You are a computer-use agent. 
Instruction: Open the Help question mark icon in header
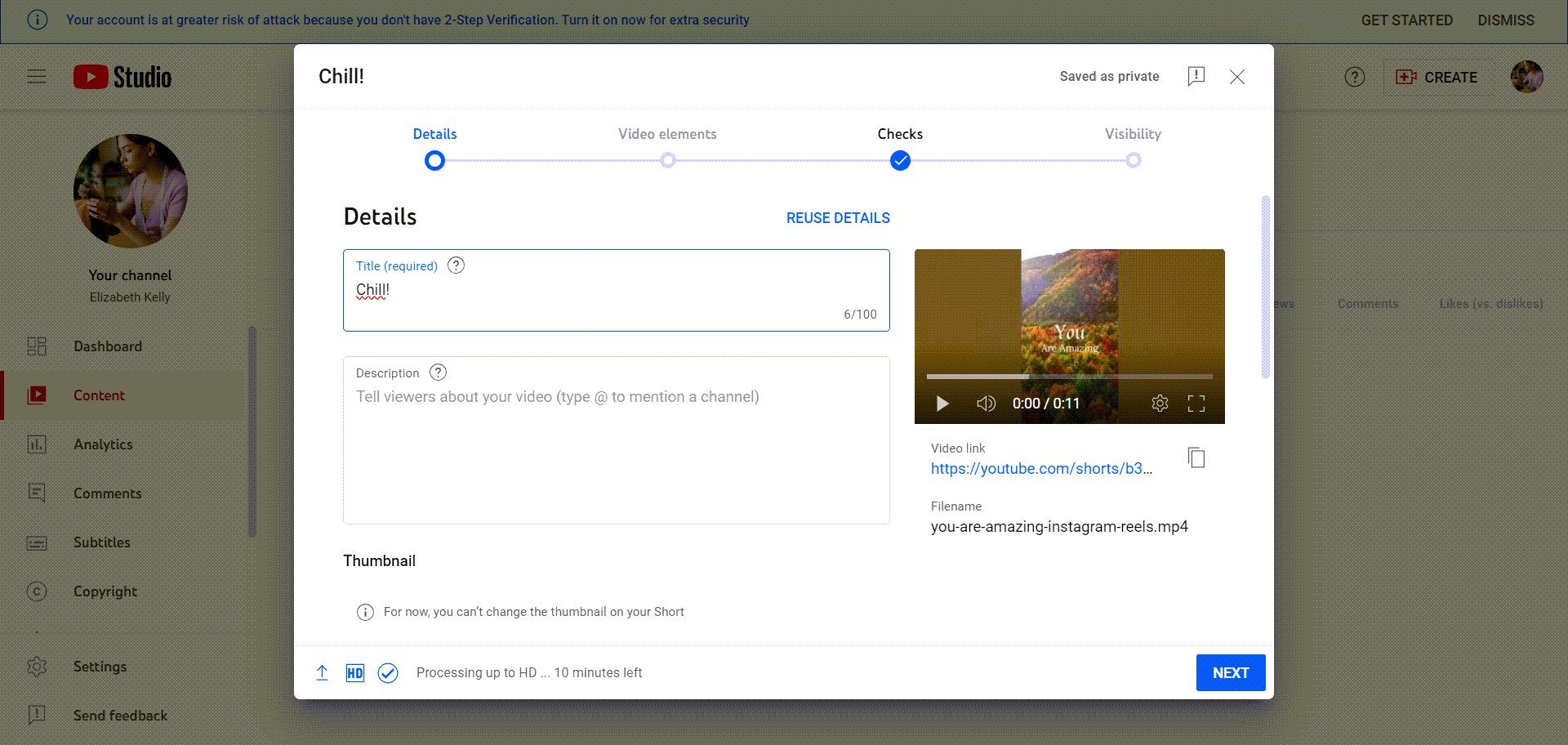pos(1355,77)
